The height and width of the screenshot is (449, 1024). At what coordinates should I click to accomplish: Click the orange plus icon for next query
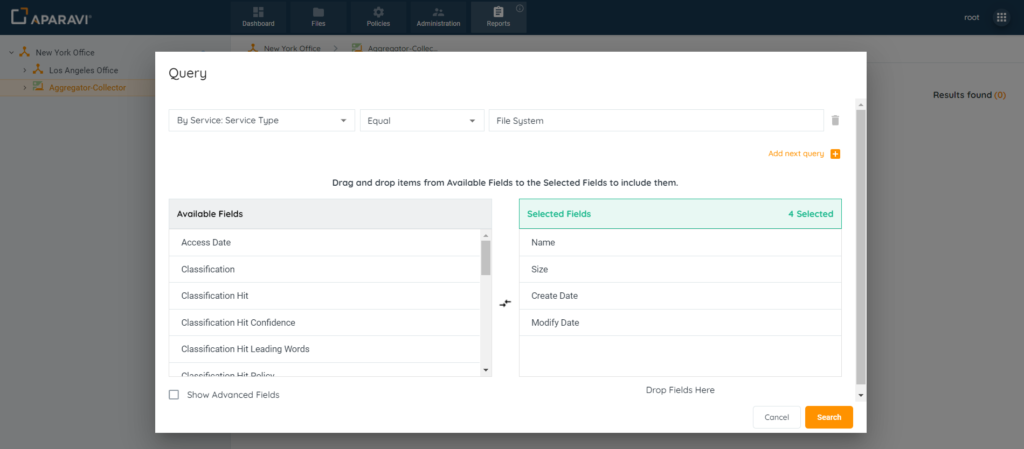pyautogui.click(x=835, y=154)
